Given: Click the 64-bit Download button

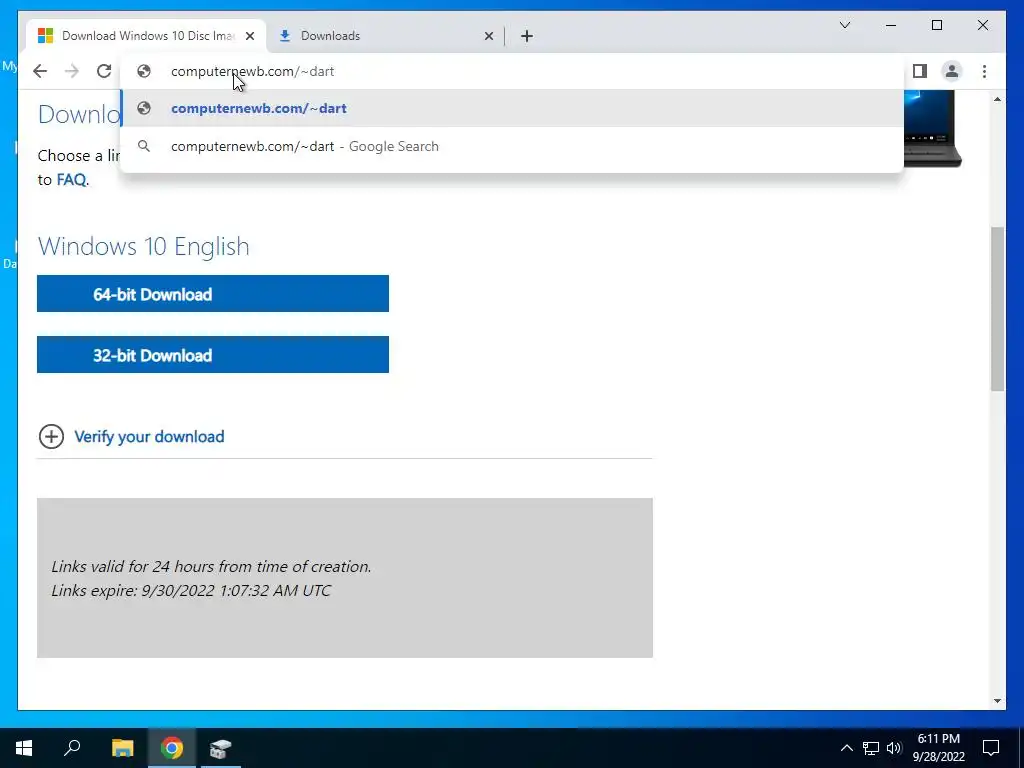Looking at the screenshot, I should point(213,294).
